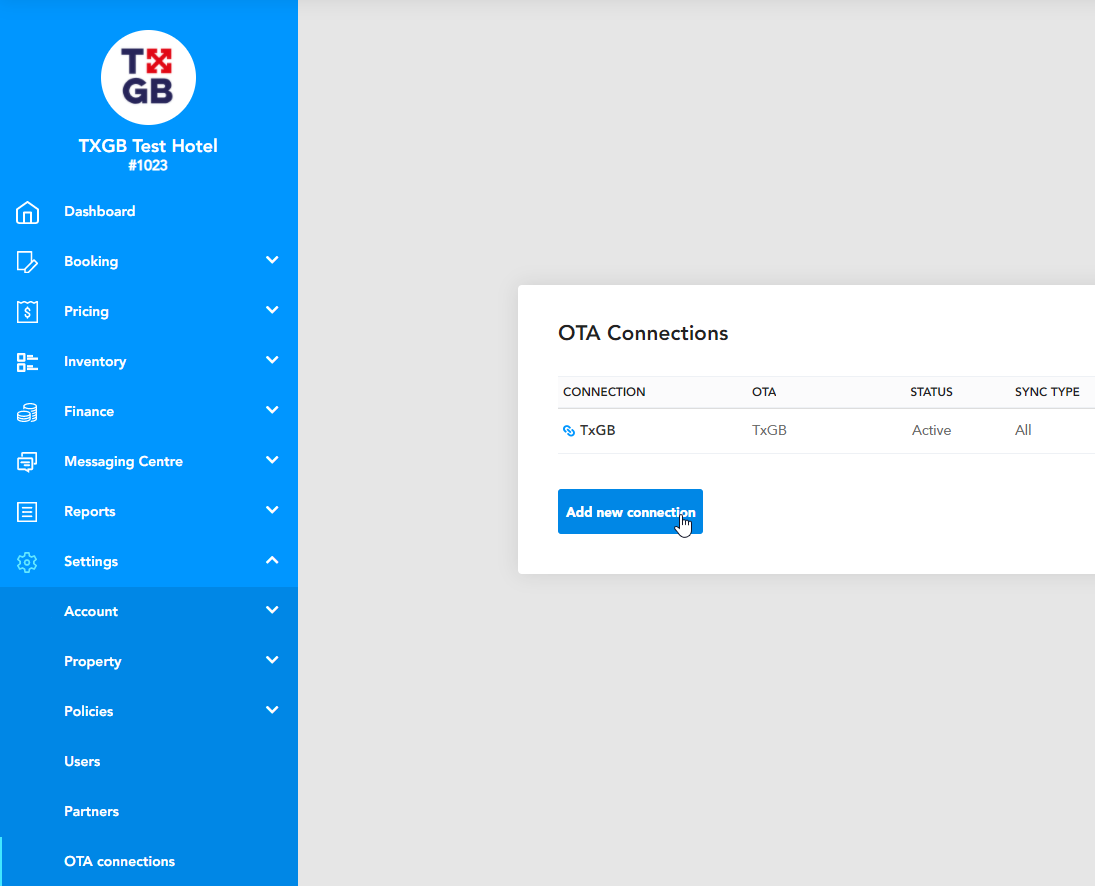Click the OTA Connections heading
This screenshot has width=1095, height=886.
click(643, 333)
